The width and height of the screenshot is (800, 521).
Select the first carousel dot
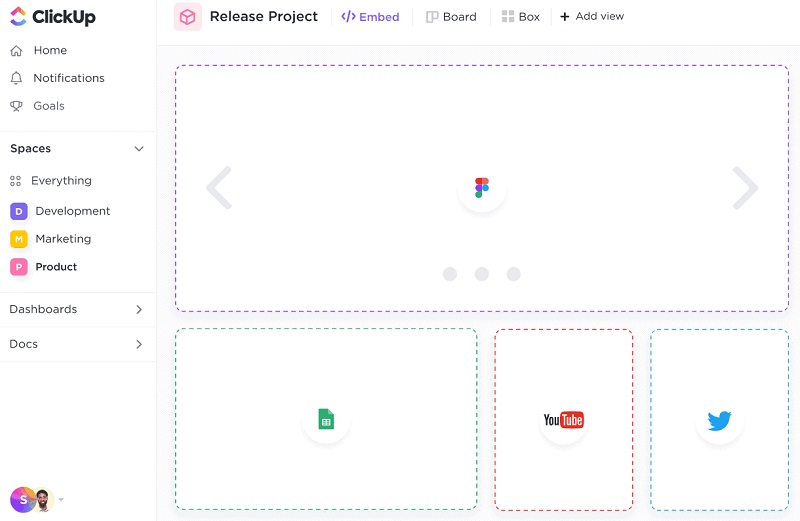click(450, 274)
